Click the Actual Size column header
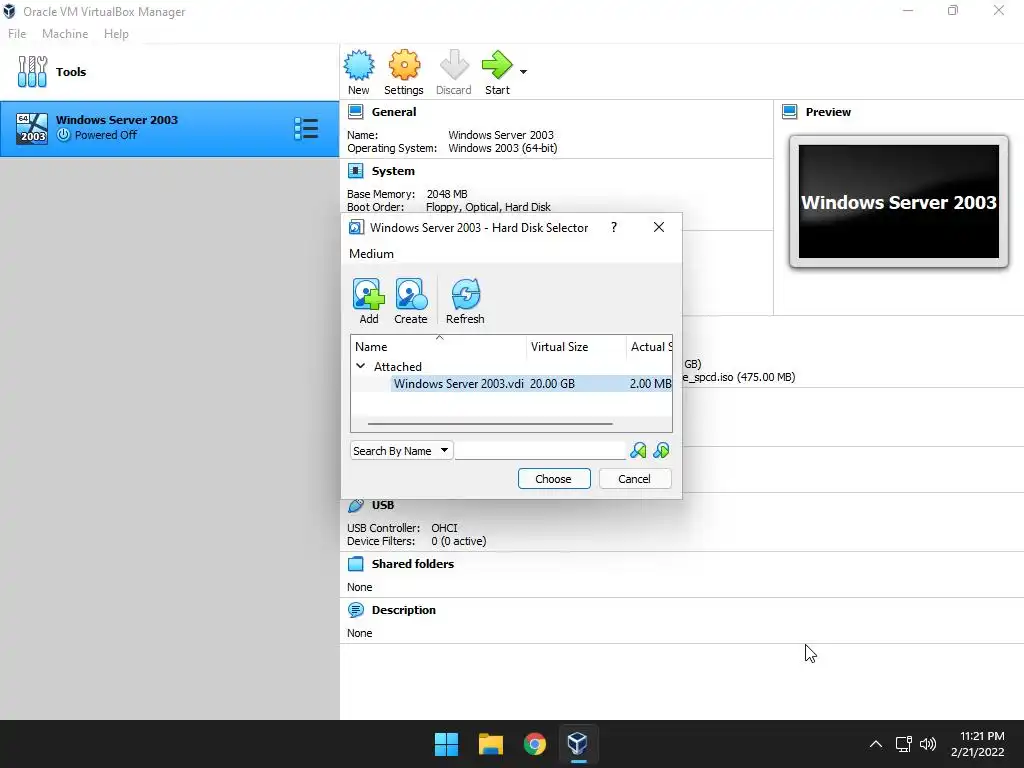The image size is (1024, 768). [x=649, y=347]
